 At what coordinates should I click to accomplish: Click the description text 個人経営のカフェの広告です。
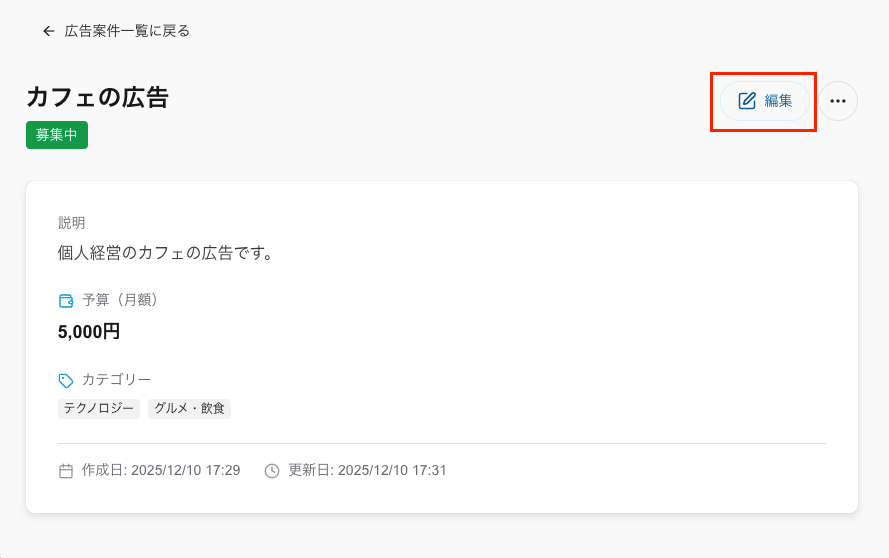tap(166, 253)
